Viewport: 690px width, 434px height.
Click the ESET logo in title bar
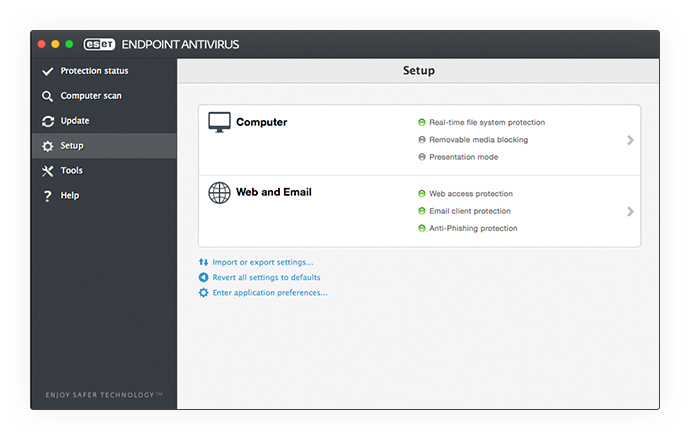pos(99,44)
